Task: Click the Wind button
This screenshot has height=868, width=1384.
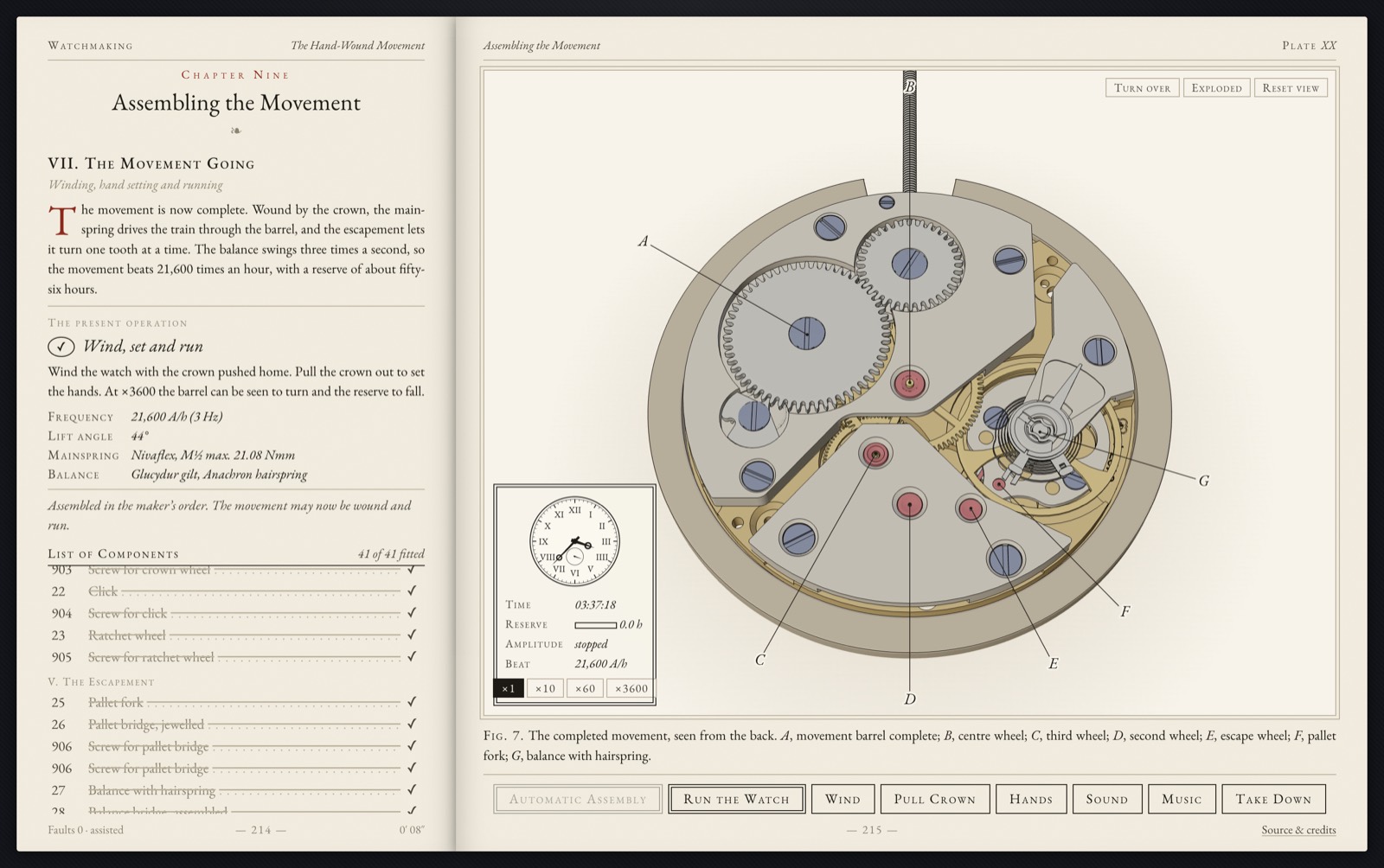Action: click(x=843, y=799)
